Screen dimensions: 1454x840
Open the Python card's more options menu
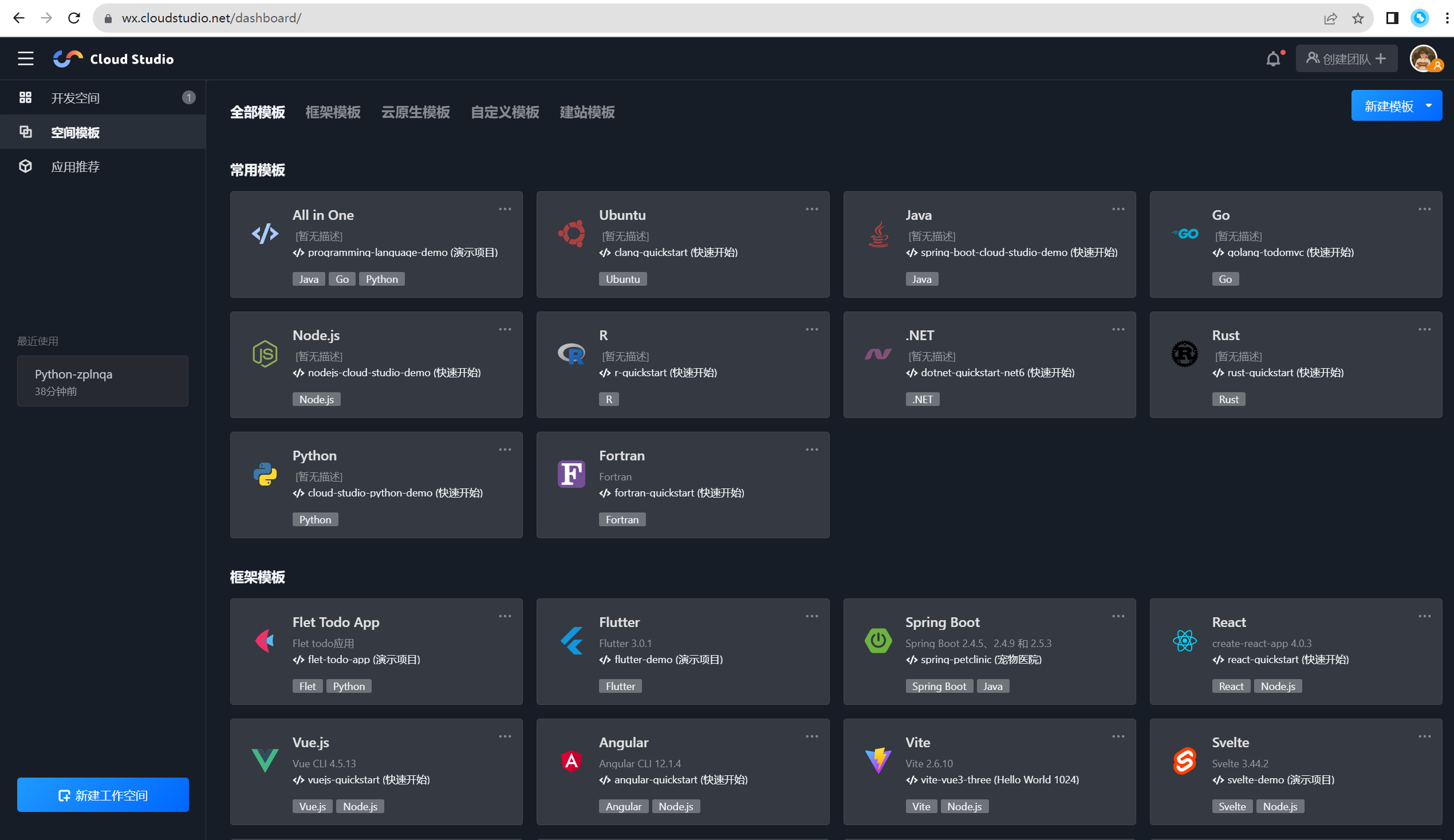click(505, 450)
